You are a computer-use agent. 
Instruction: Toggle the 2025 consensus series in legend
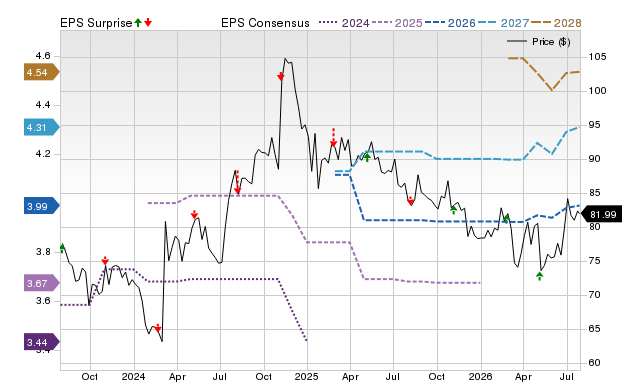(397, 23)
